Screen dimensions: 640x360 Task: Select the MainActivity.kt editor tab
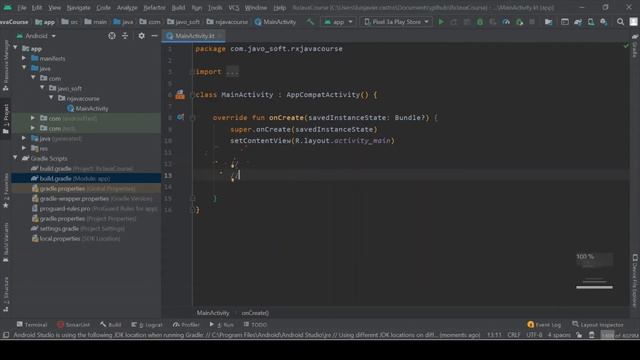tap(194, 36)
